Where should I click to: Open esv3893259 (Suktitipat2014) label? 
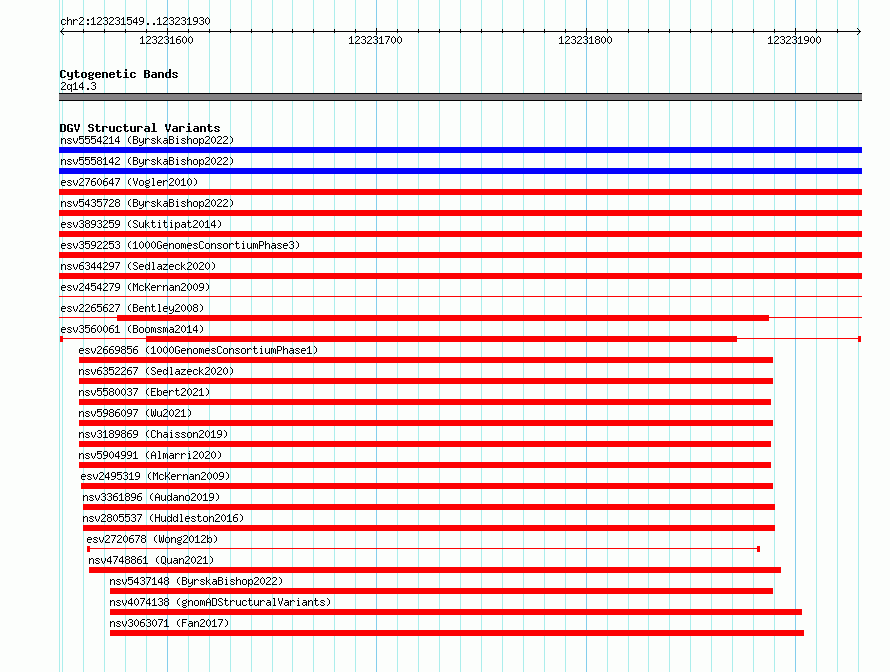(141, 224)
